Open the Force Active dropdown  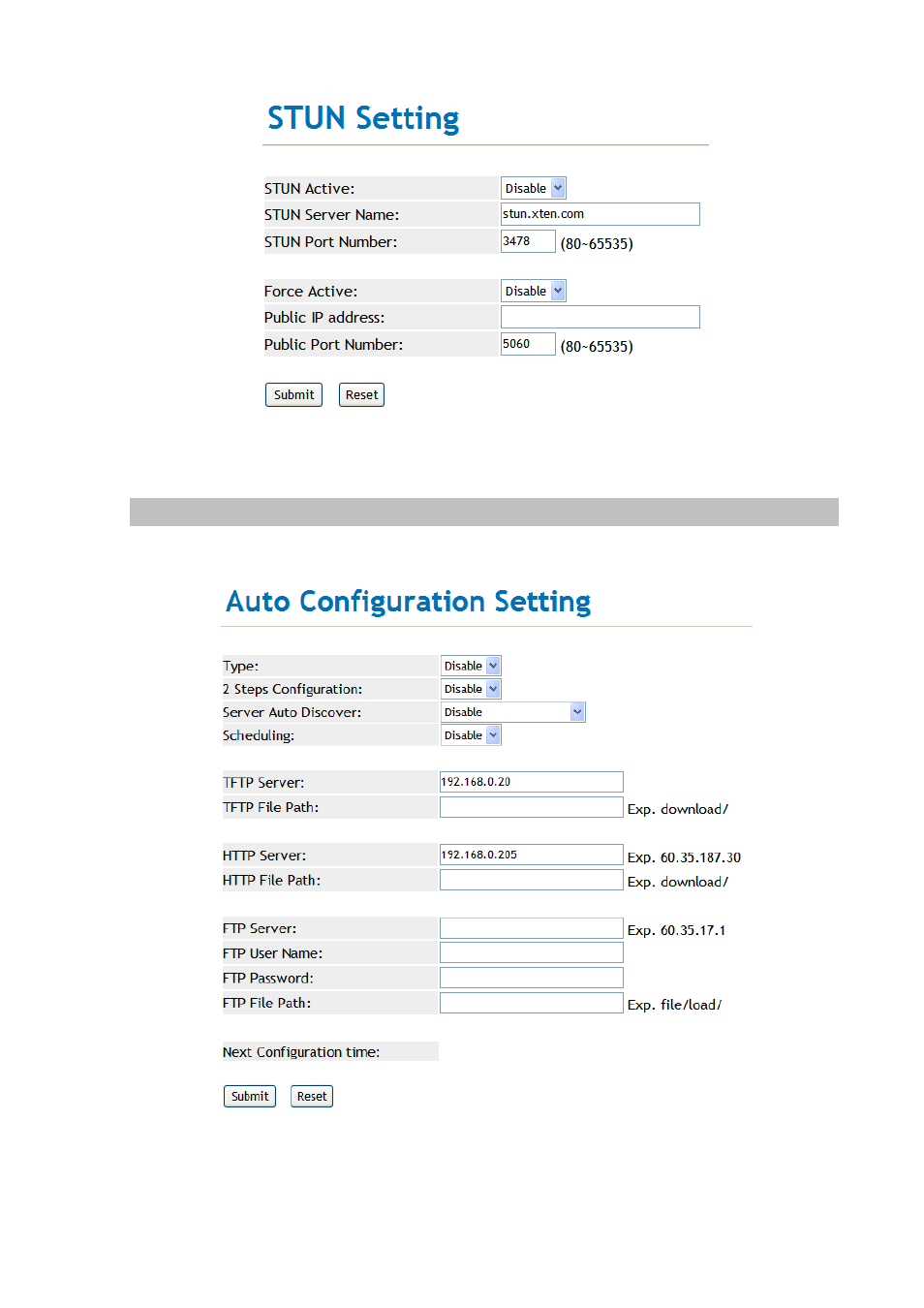[x=533, y=291]
